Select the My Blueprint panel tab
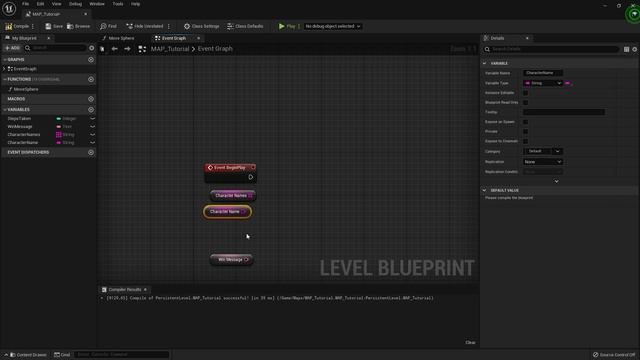 [x=24, y=38]
